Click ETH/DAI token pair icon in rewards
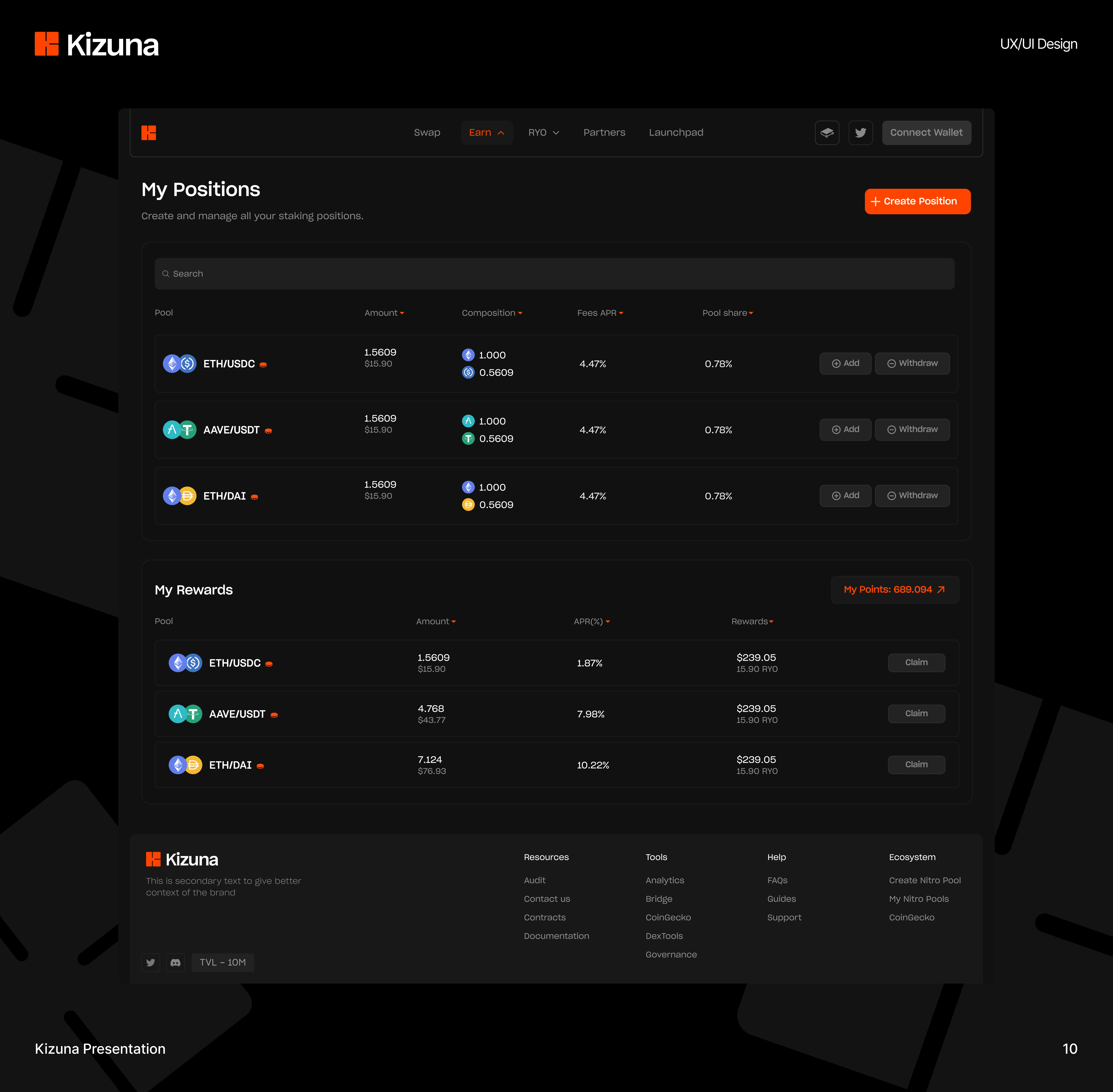Viewport: 1113px width, 1092px height. click(x=185, y=765)
